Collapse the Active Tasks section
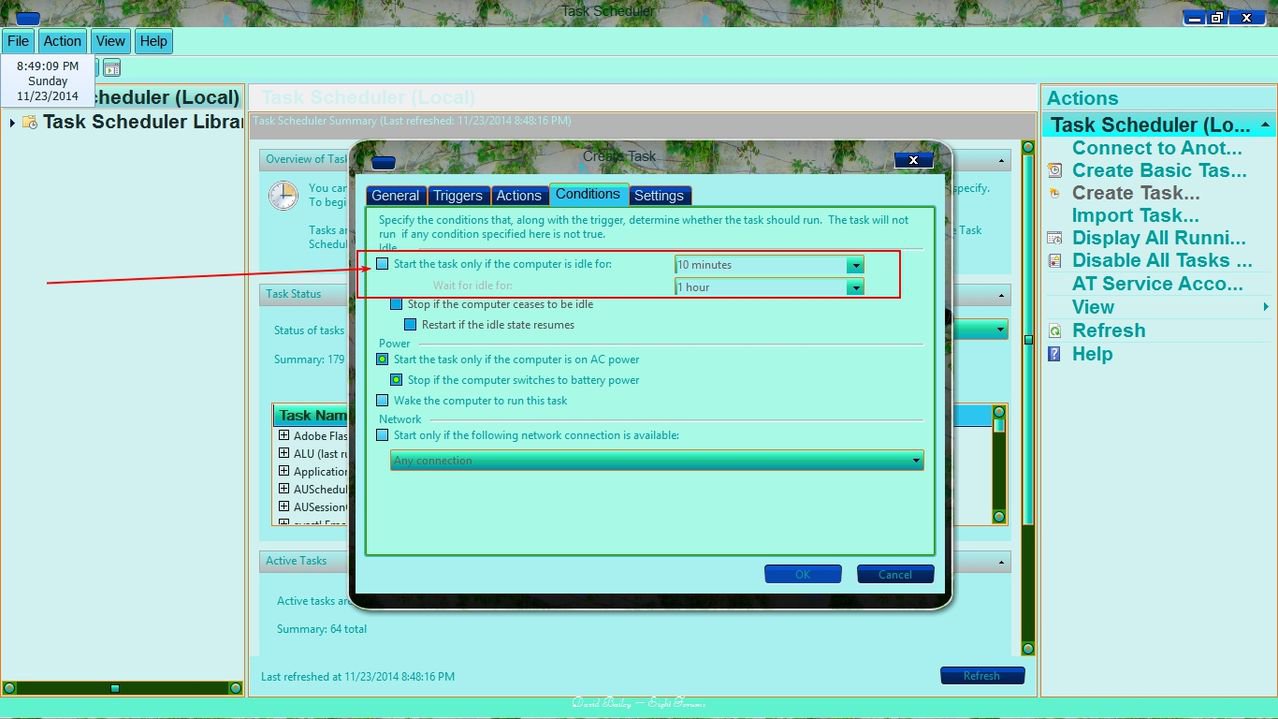 coord(1002,562)
